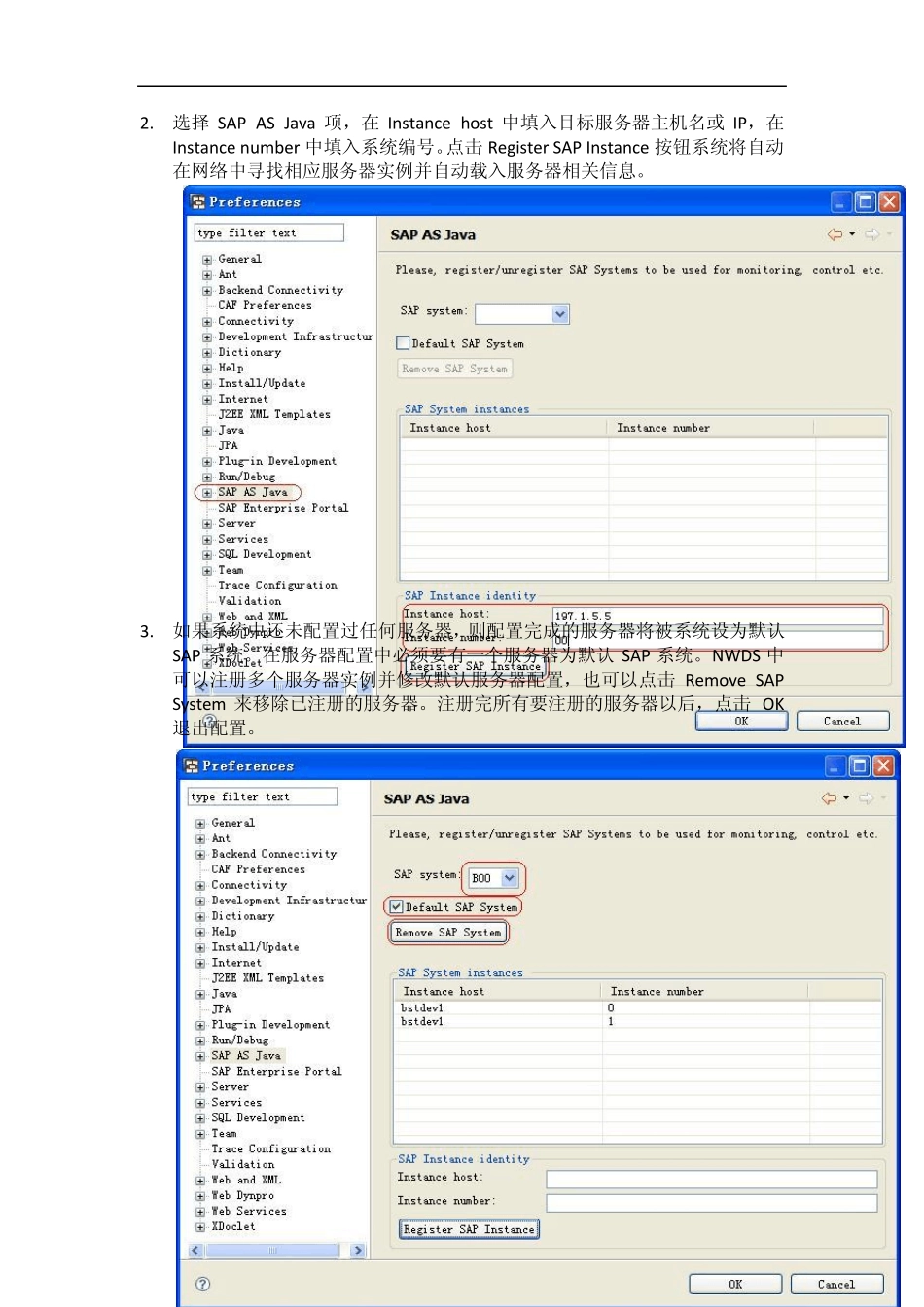The width and height of the screenshot is (924, 1307).
Task: Click the back arrow icon in lower Preferences dialog
Action: pos(829,798)
